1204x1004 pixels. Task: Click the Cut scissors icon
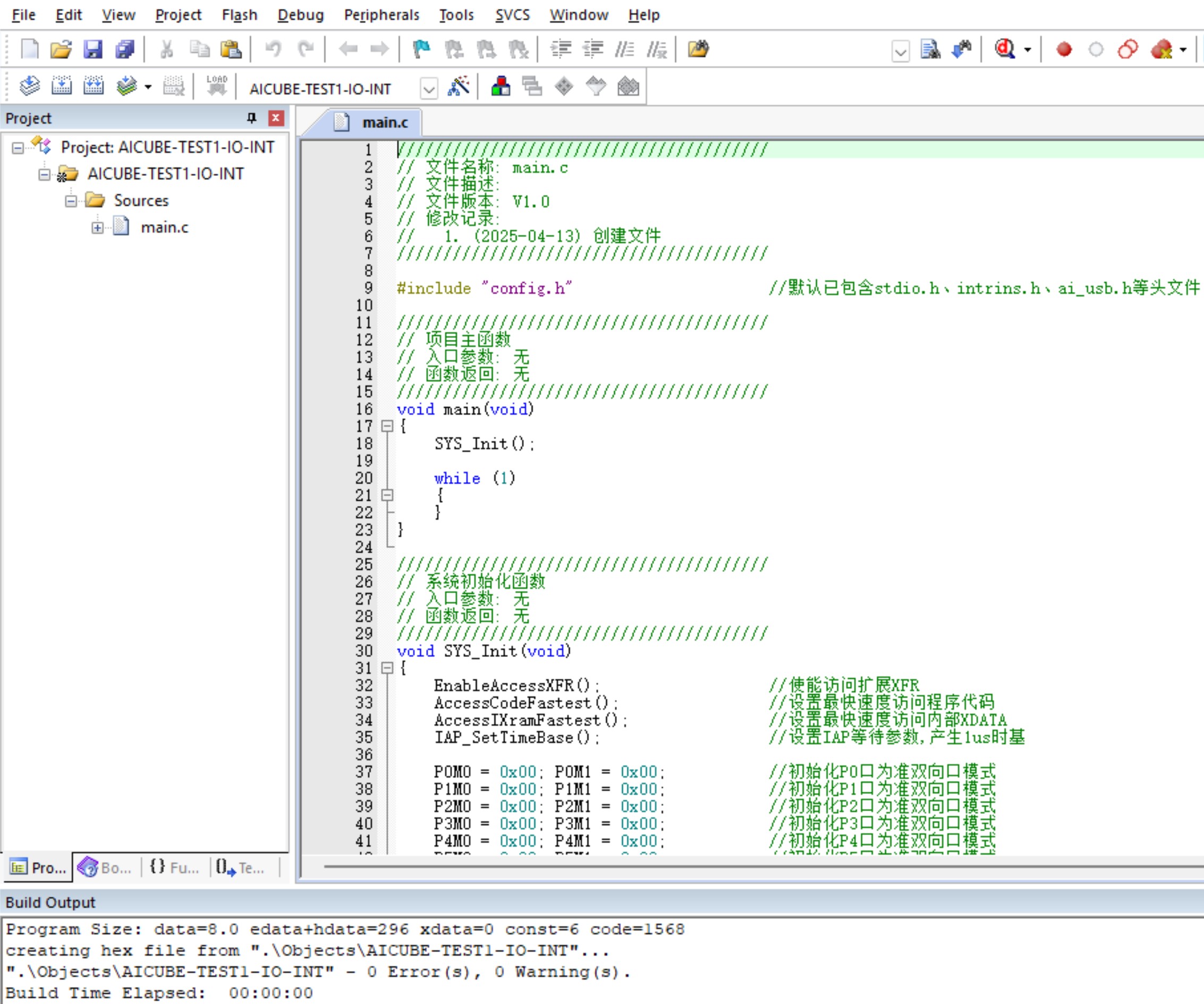coord(167,49)
